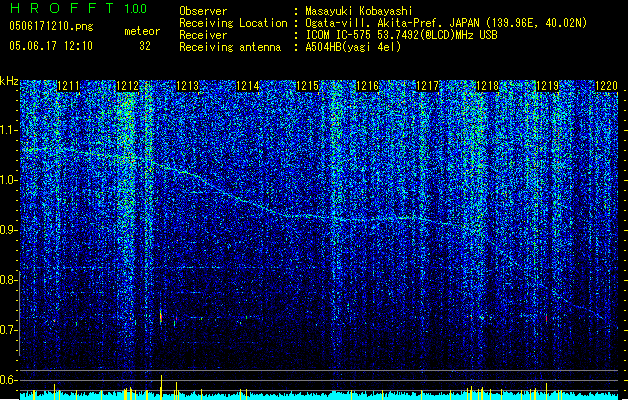Click the HROFFT 1.0.0 title text

[78, 8]
